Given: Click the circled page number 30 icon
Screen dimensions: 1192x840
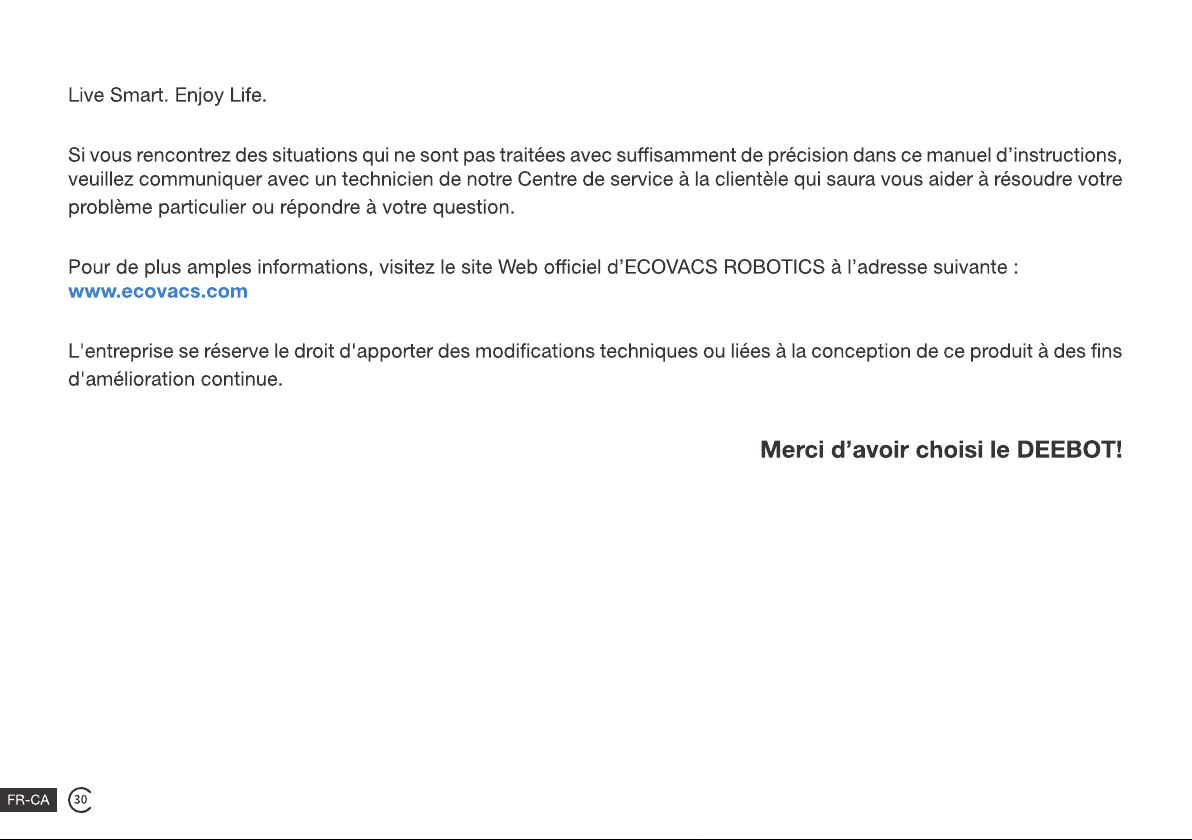Looking at the screenshot, I should click(x=80, y=800).
